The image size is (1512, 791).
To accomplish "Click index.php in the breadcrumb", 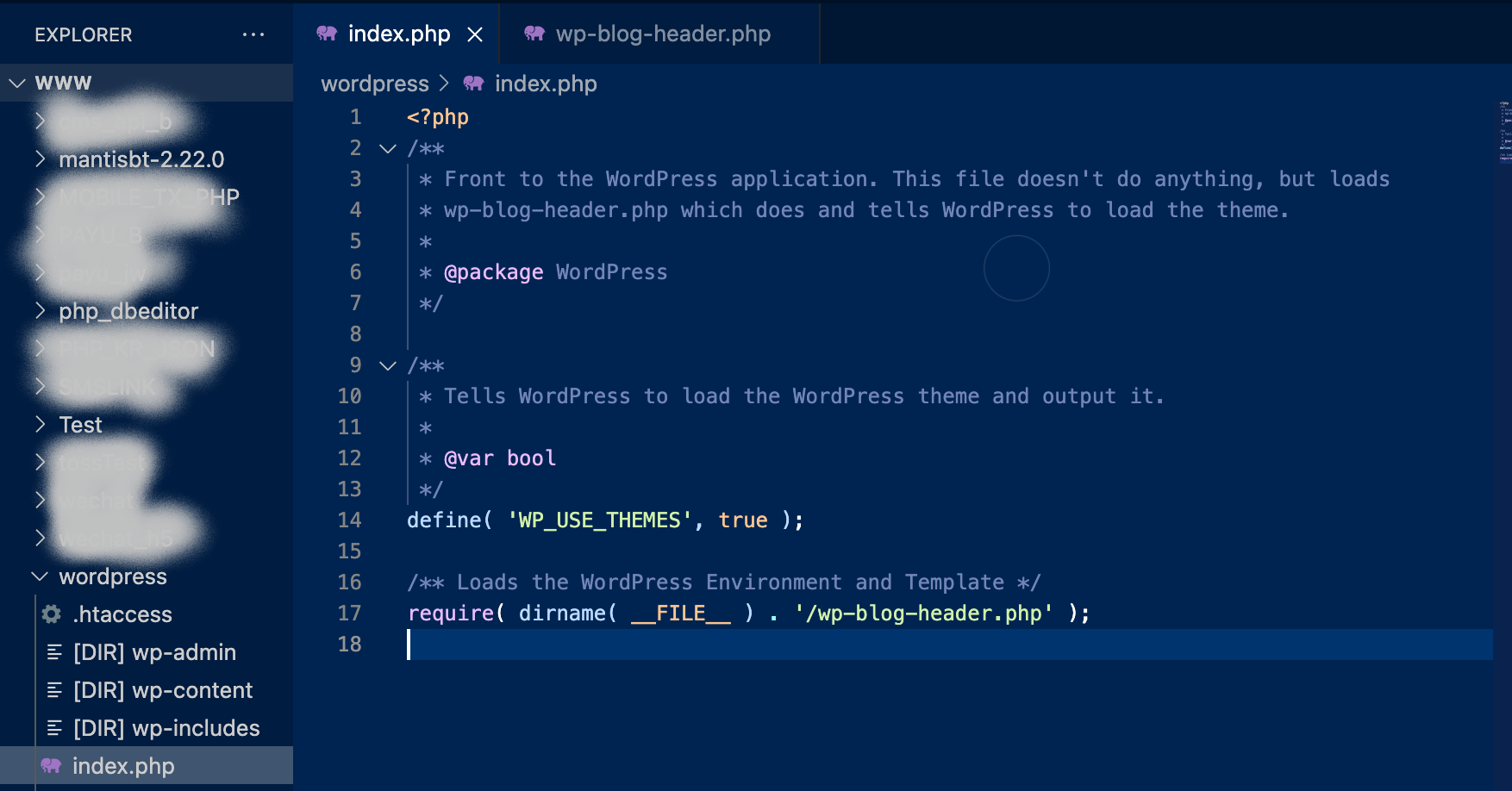I will 546,84.
